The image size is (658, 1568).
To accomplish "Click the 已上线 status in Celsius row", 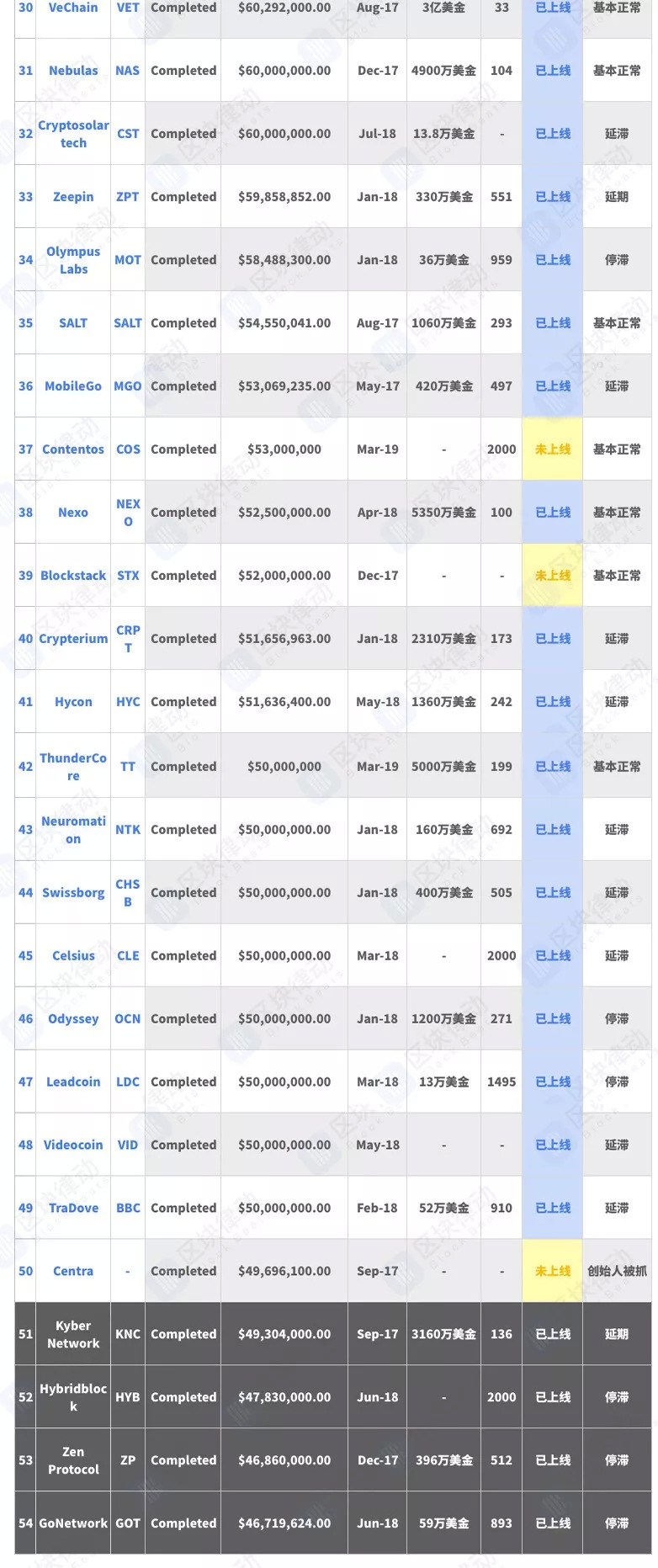I will point(553,956).
